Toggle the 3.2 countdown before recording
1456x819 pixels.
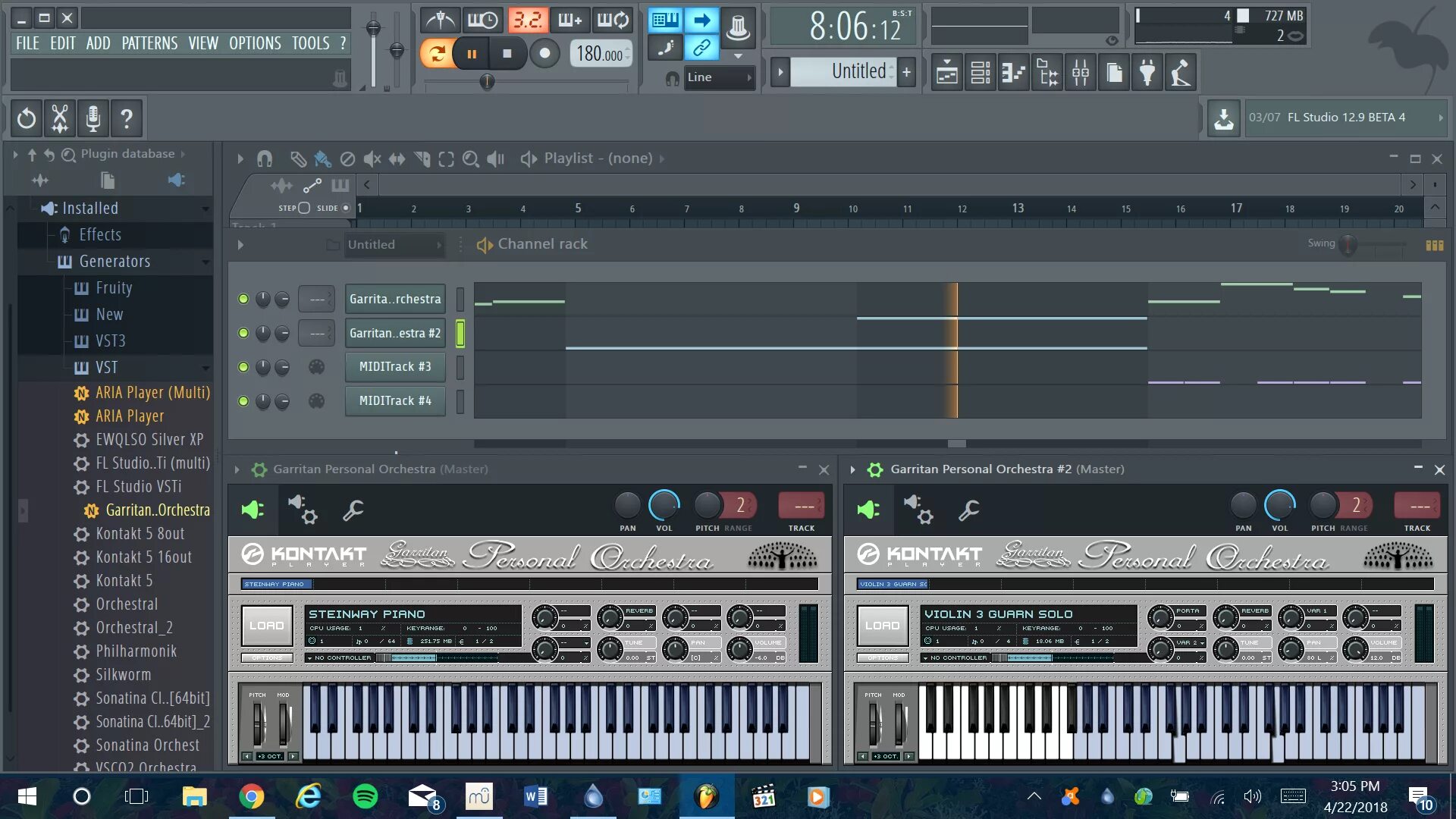(527, 20)
